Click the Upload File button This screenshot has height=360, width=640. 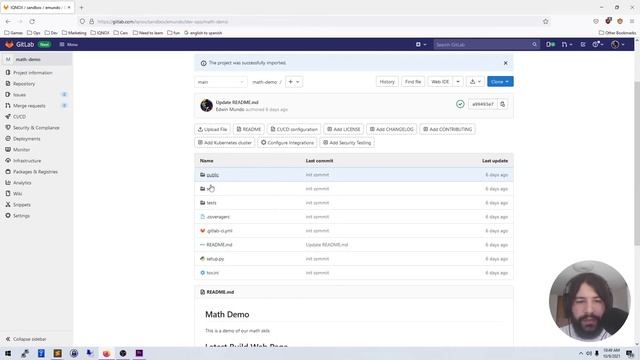click(x=213, y=129)
